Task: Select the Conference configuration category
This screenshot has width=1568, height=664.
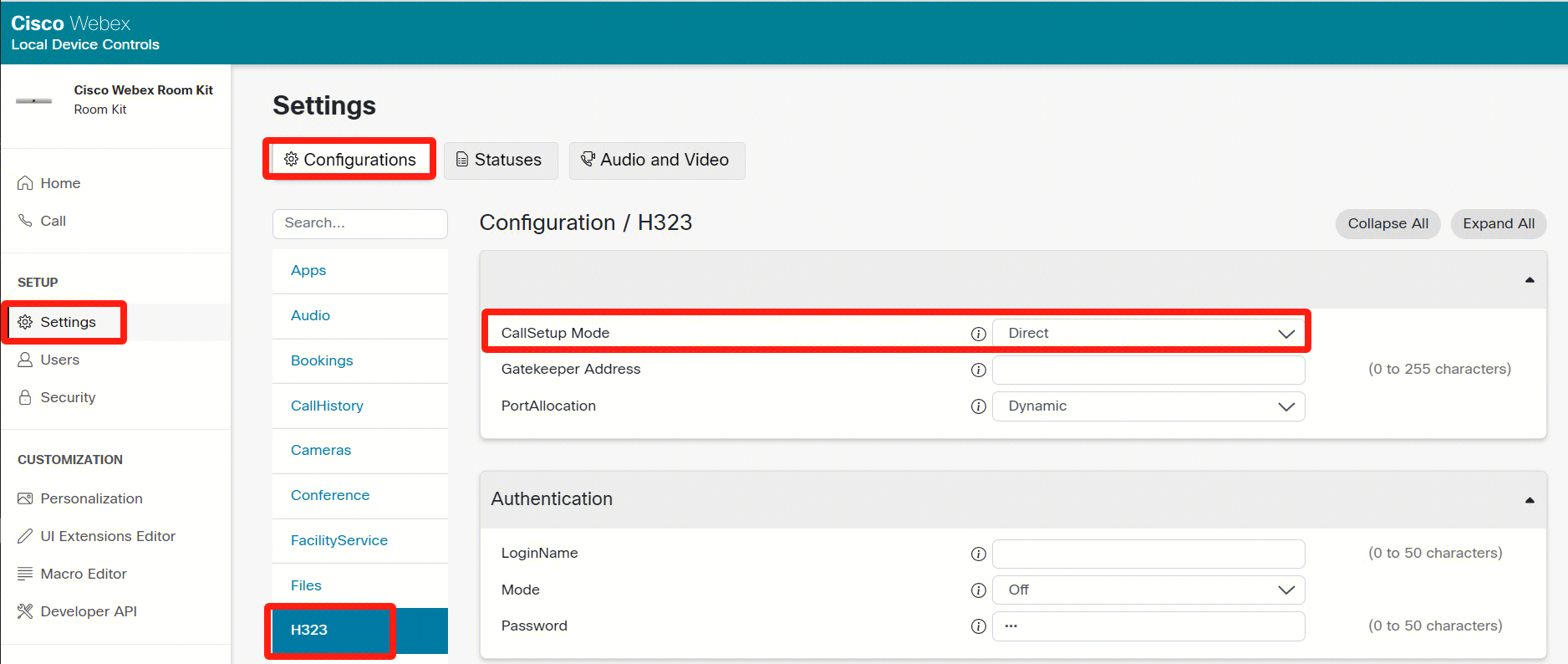Action: (360, 495)
